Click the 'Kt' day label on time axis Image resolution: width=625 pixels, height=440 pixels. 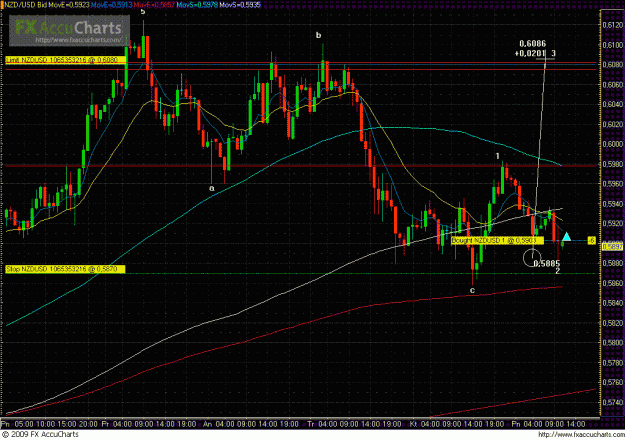[x=413, y=424]
